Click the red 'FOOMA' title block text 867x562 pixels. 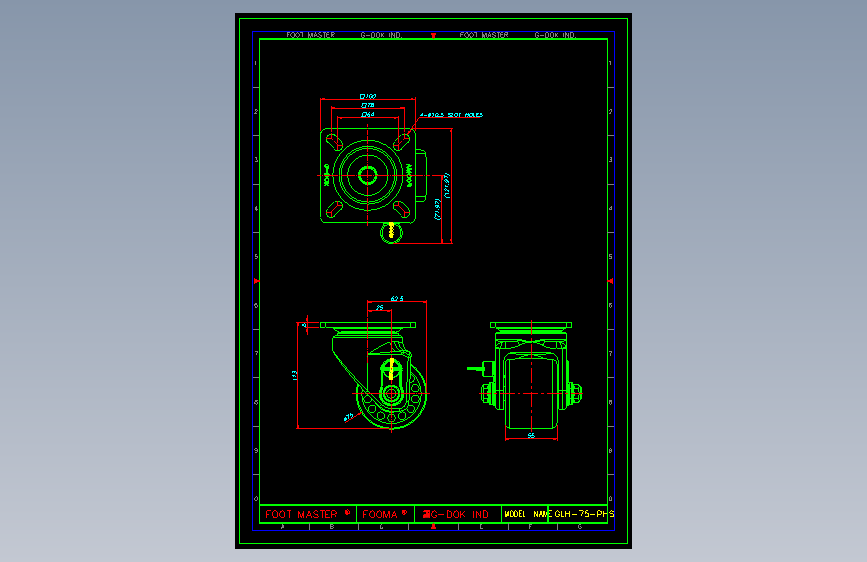pyautogui.click(x=379, y=514)
